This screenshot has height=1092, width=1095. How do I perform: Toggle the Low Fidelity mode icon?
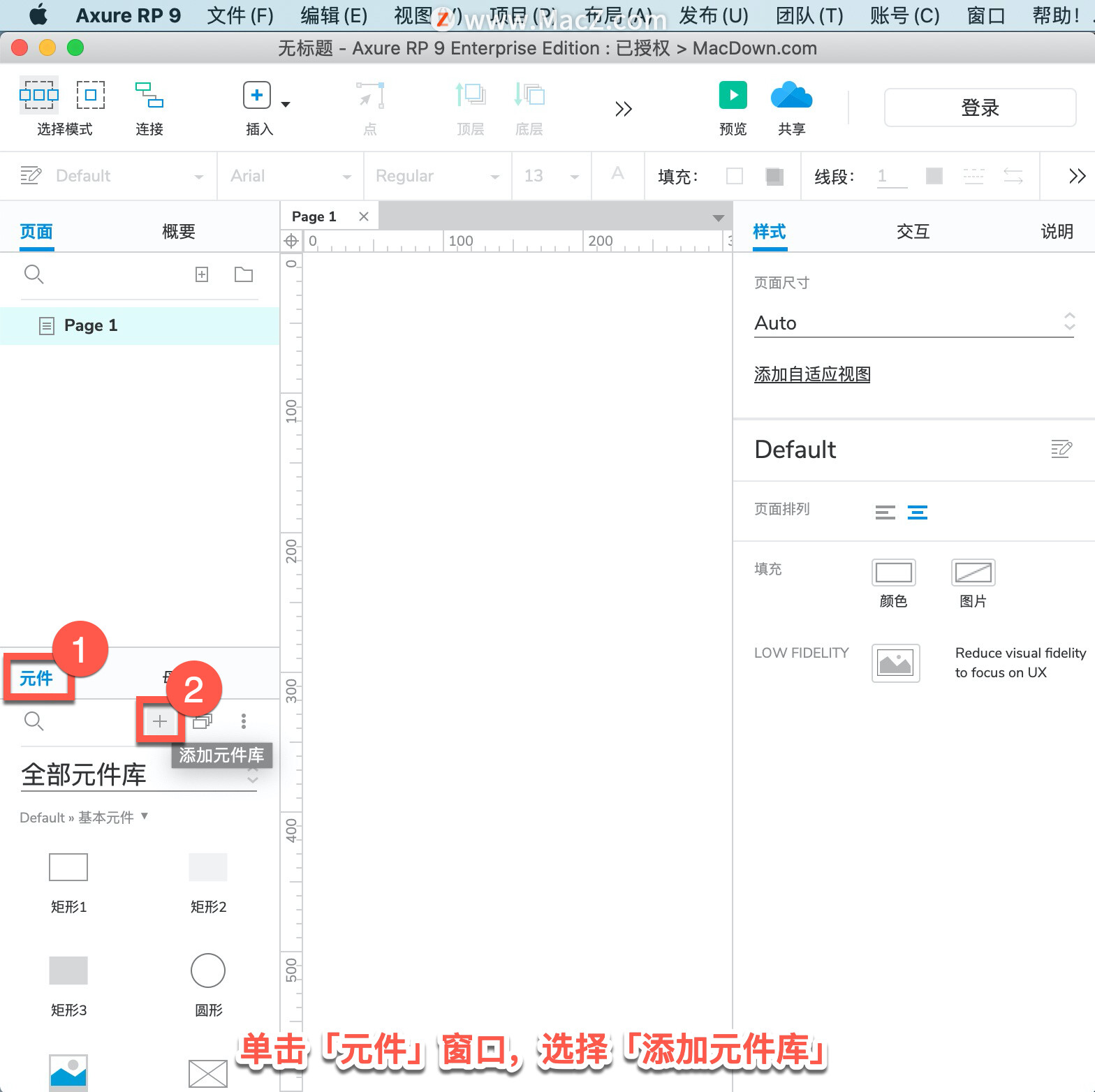[x=896, y=663]
